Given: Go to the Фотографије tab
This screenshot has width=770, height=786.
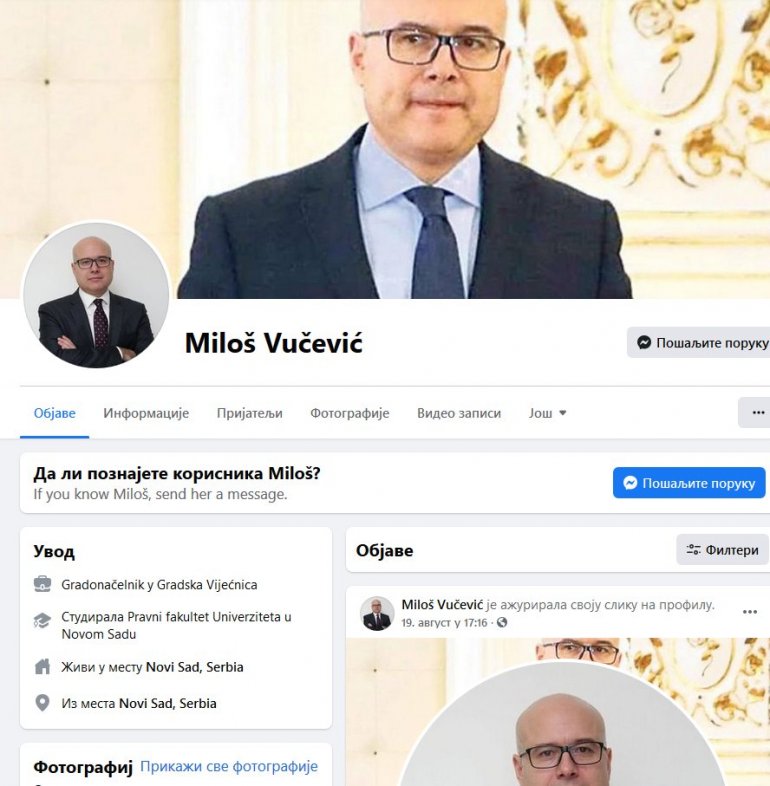Looking at the screenshot, I should point(349,413).
